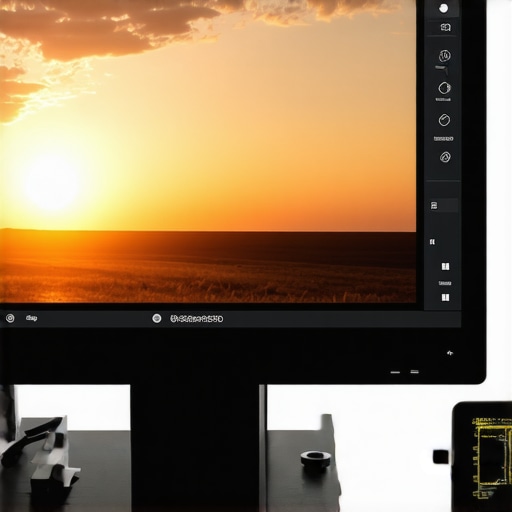
Task: Click the short label beside the ring icon
Action: coord(31,318)
